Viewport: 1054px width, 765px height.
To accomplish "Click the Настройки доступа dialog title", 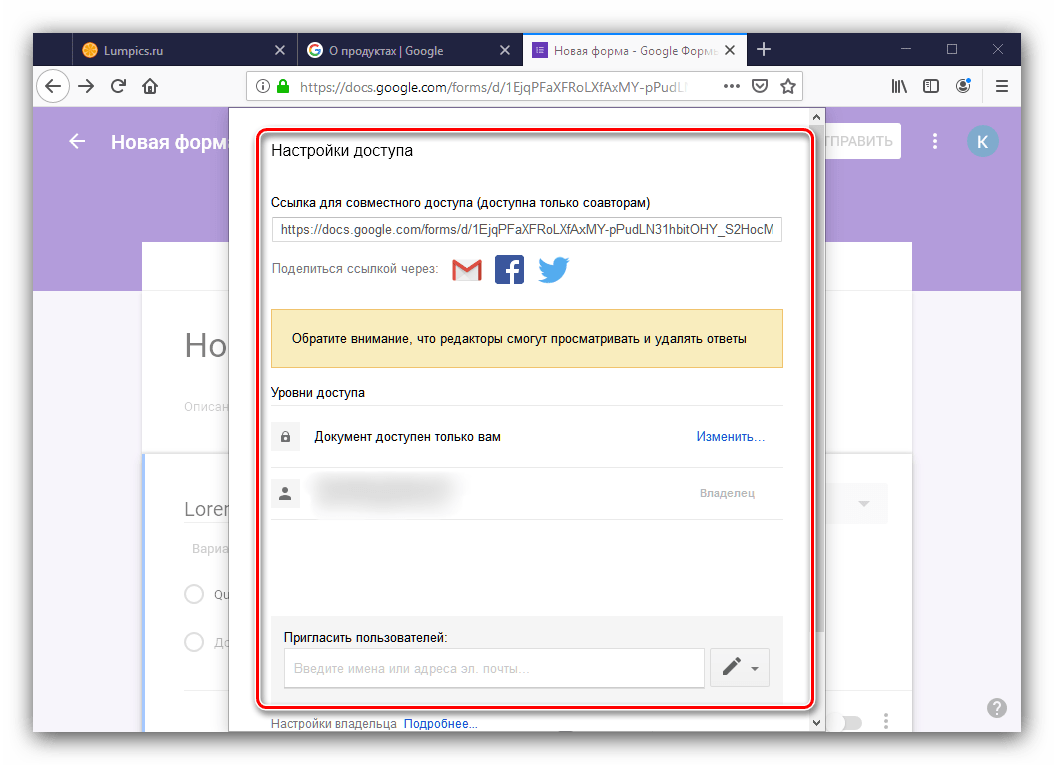I will point(341,151).
